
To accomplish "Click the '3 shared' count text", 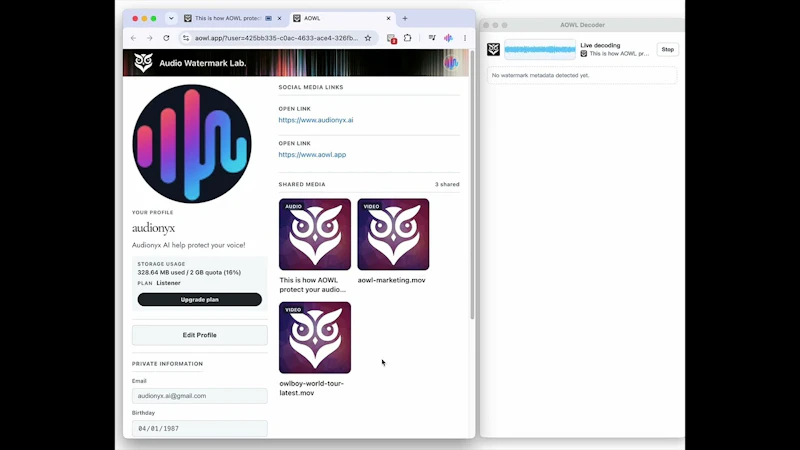I will pyautogui.click(x=447, y=184).
